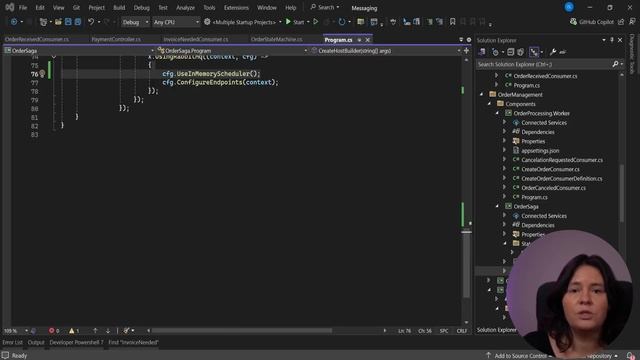Collapse the OrderManagement folder
This screenshot has width=640, height=360.
tap(482, 94)
